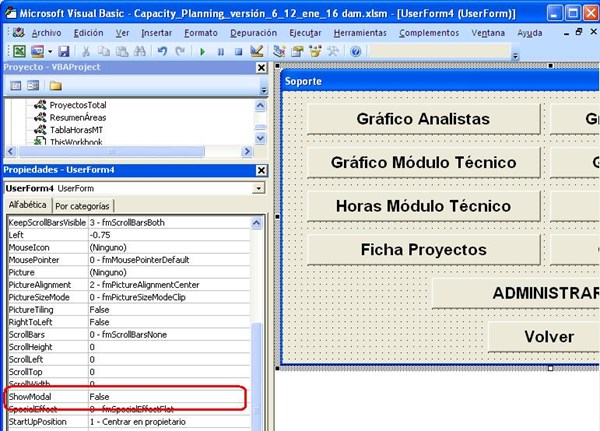This screenshot has height=431, width=600.
Task: Click the Horas Módulo Técnico button
Action: point(424,206)
